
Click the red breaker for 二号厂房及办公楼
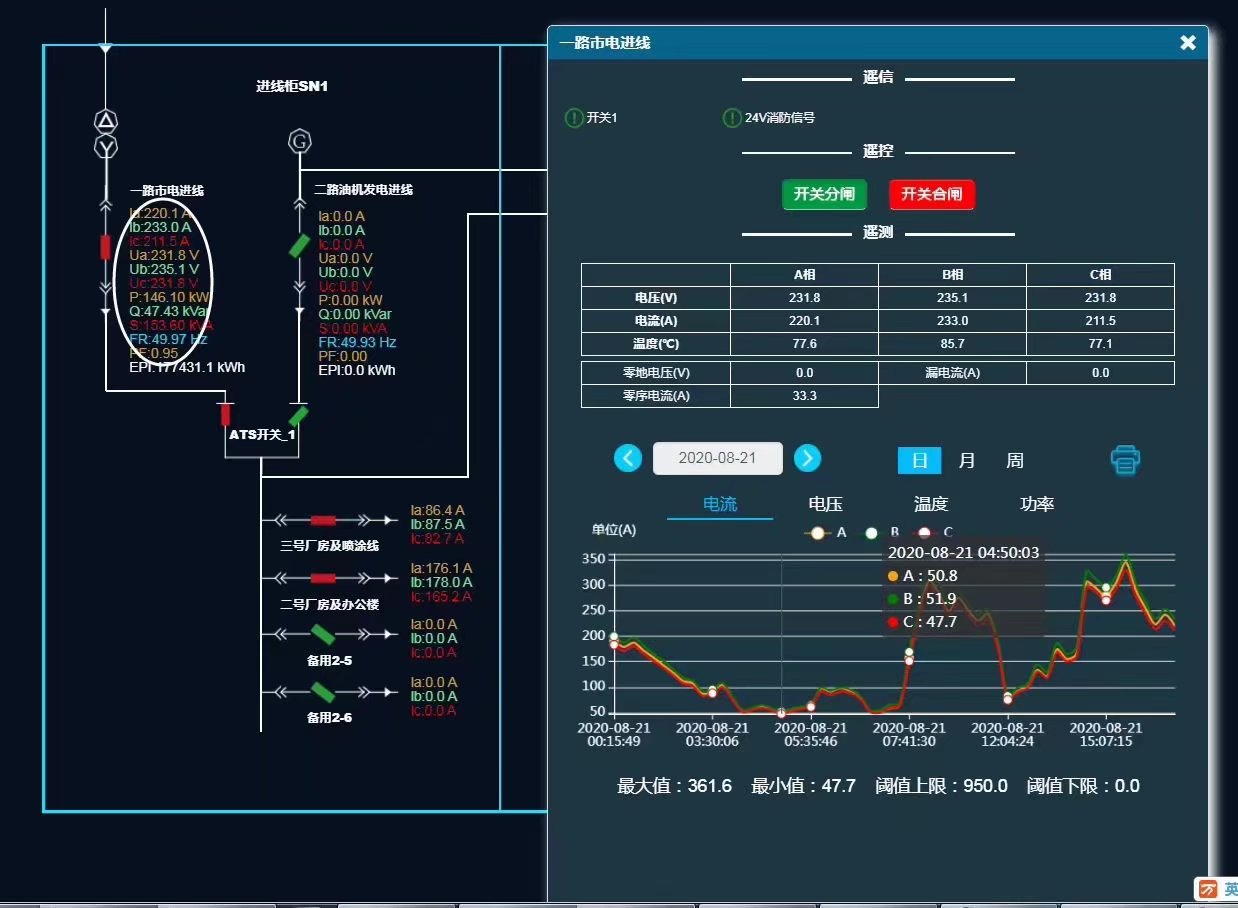point(323,578)
